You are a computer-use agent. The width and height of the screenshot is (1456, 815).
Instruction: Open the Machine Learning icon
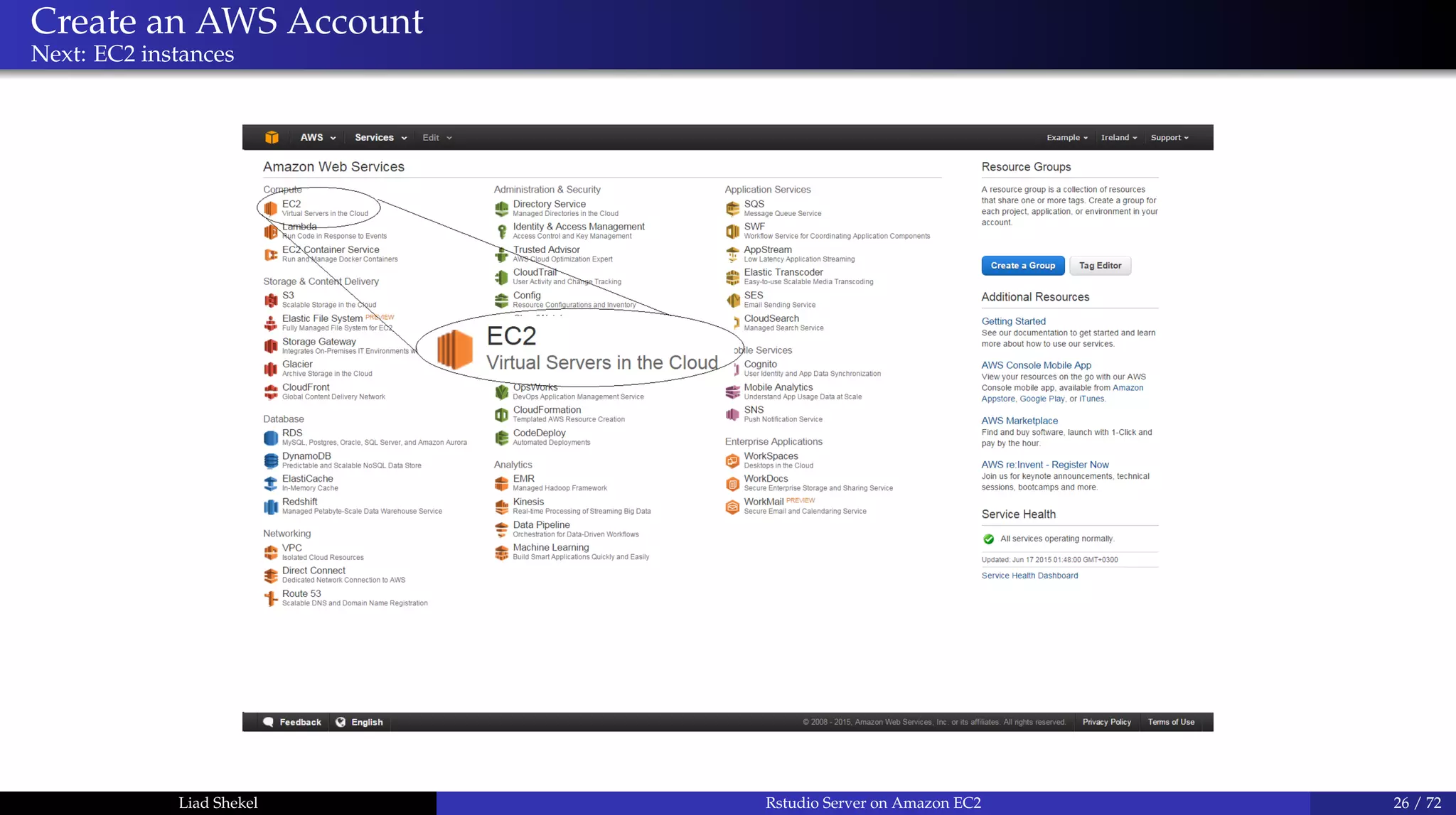[x=502, y=552]
